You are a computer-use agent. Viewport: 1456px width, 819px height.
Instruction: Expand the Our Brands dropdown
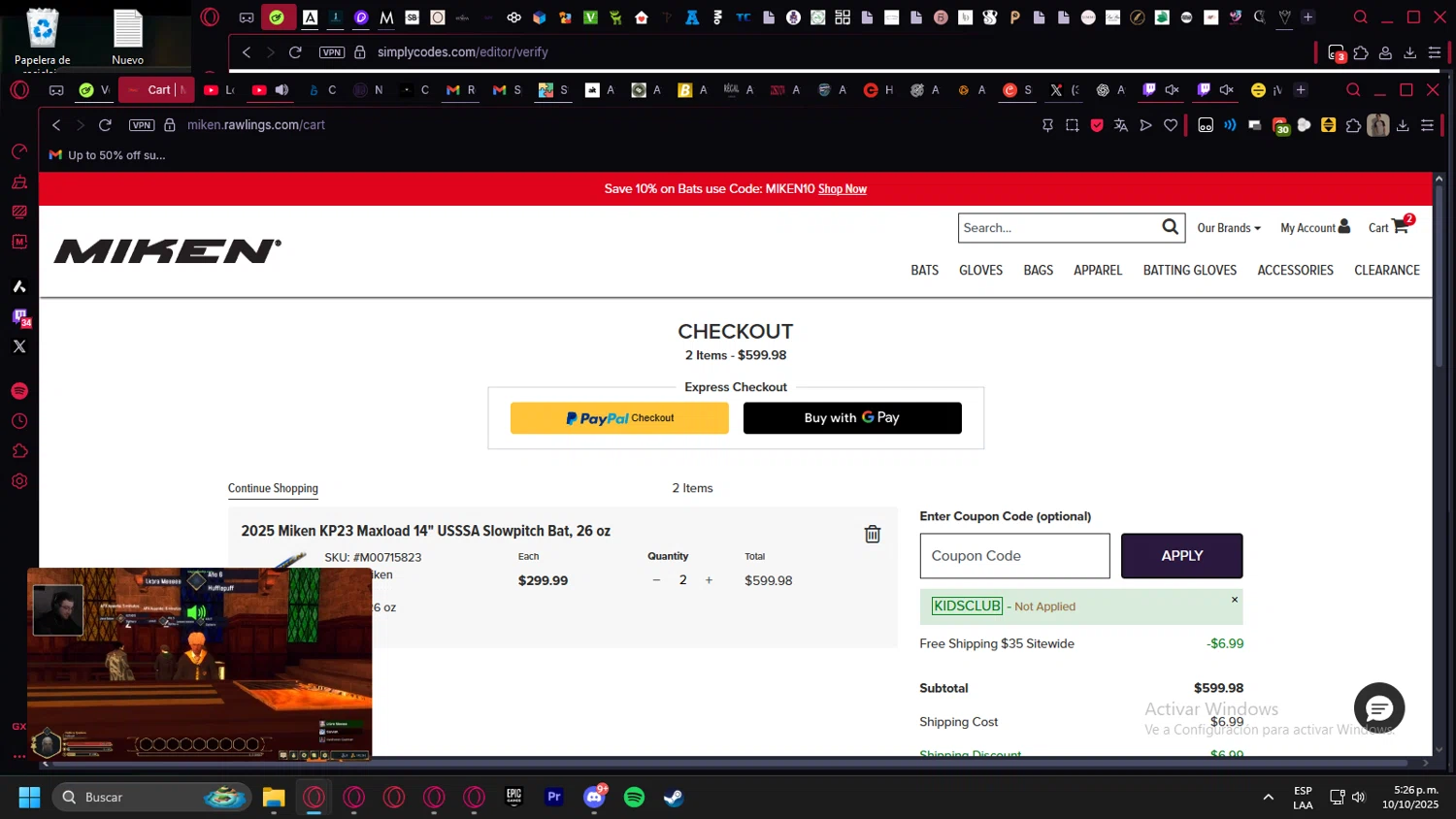click(x=1229, y=228)
